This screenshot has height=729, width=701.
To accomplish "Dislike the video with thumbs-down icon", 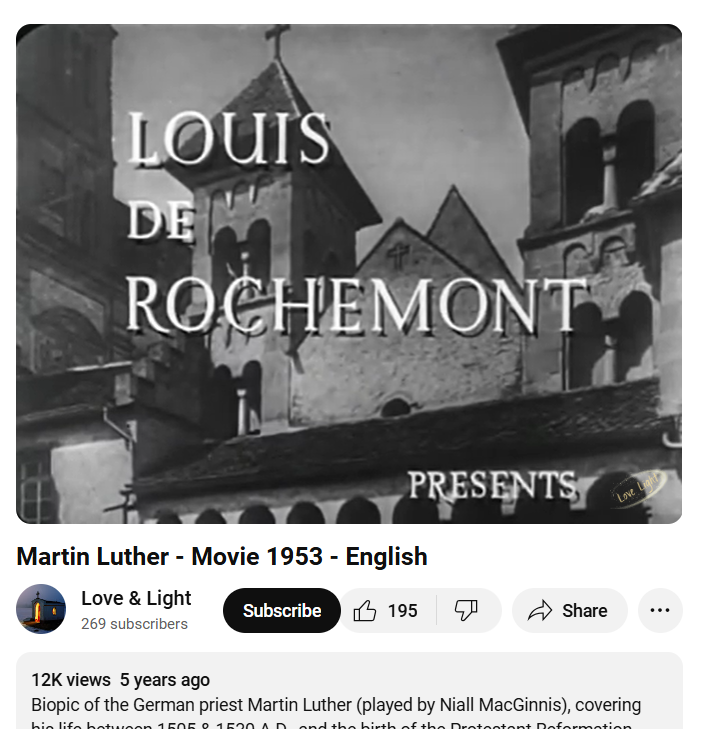I will click(466, 610).
